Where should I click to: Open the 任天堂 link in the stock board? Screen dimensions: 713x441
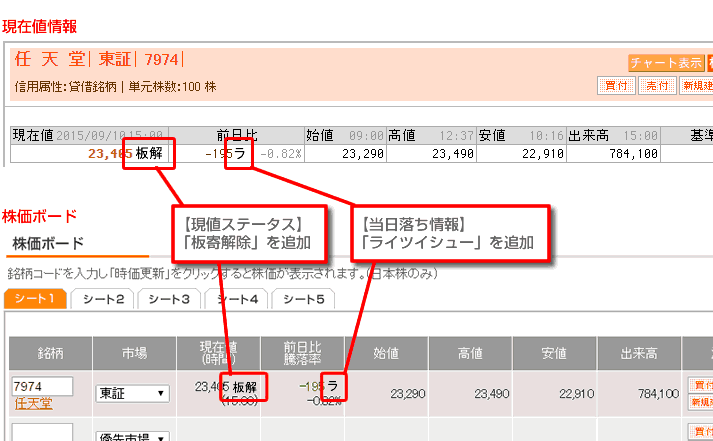coord(33,404)
